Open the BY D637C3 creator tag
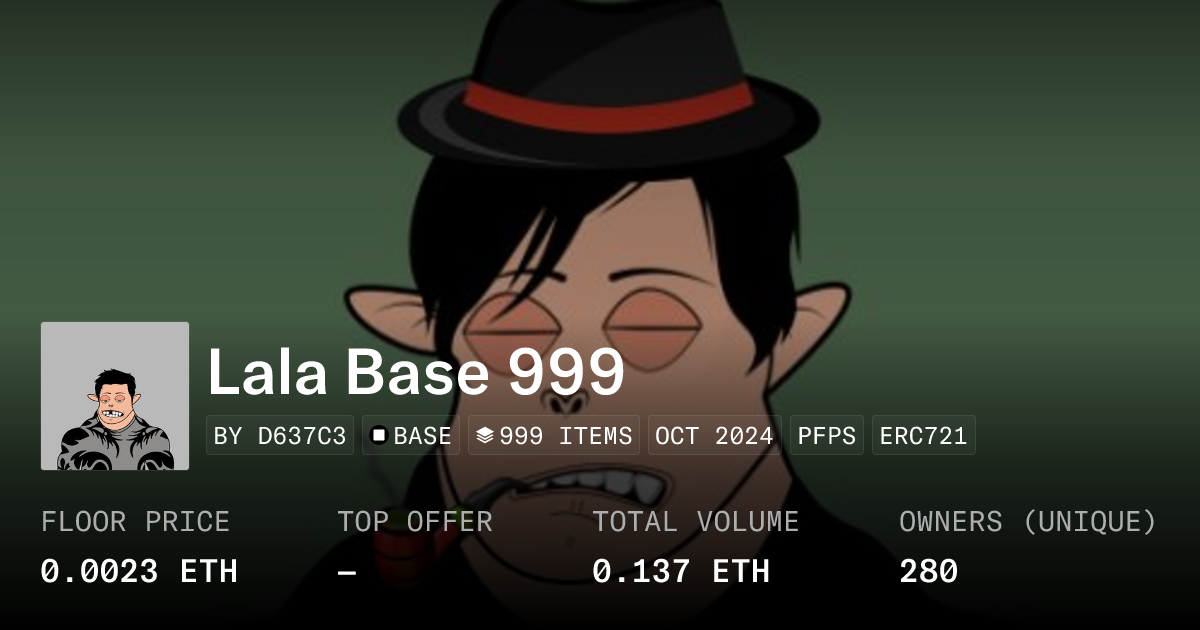The height and width of the screenshot is (630, 1200). 280,436
